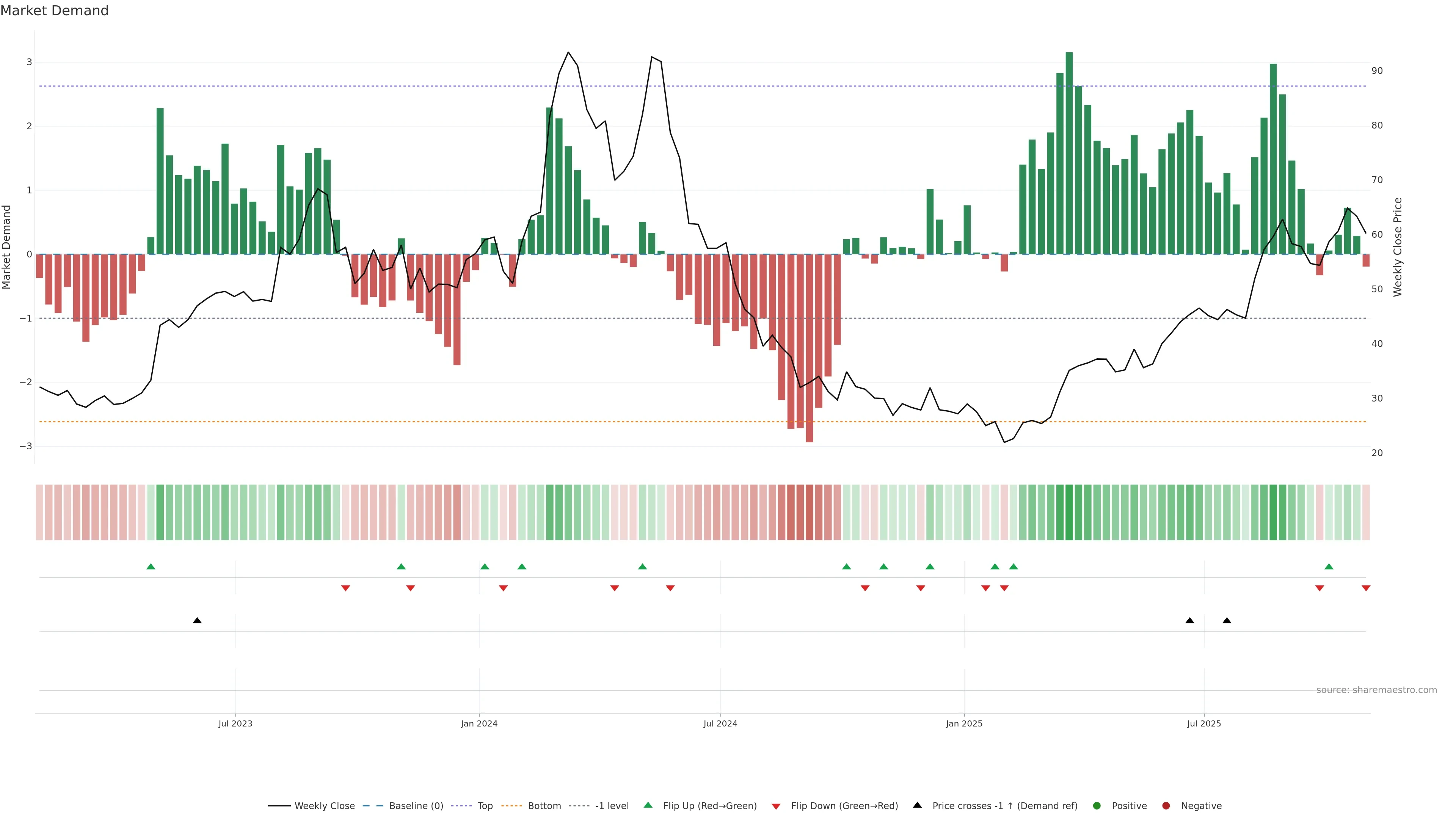This screenshot has width=1456, height=819.
Task: Toggle the -1 level legend entry
Action: [x=612, y=805]
